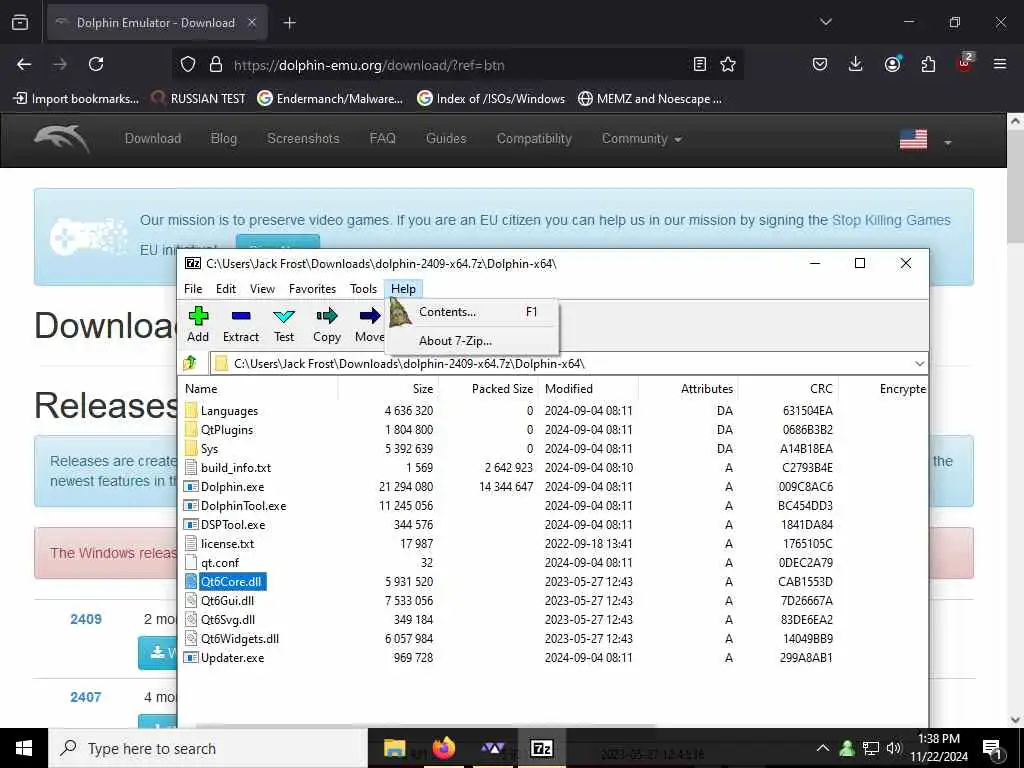Open the volume tray icon
1024x768 pixels.
pyautogui.click(x=894, y=748)
